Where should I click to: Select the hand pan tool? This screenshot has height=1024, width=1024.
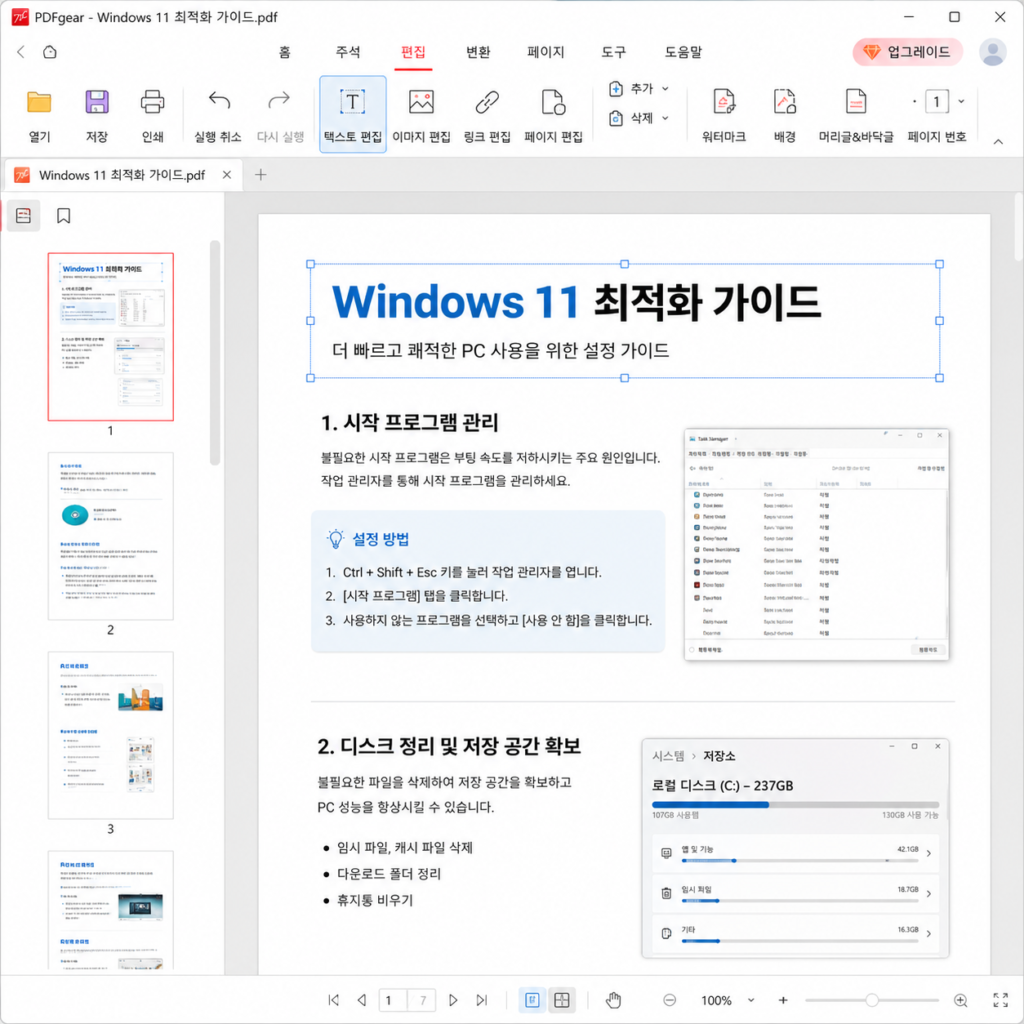tap(613, 1000)
